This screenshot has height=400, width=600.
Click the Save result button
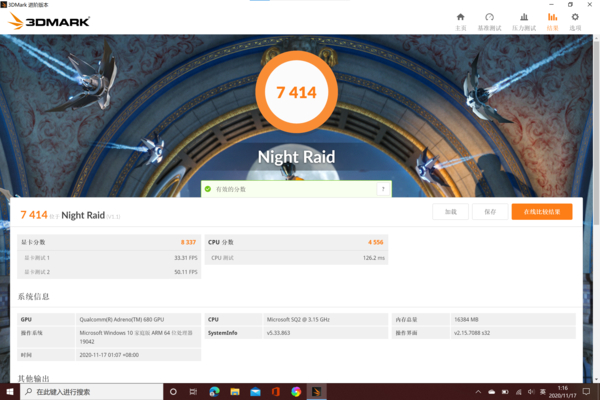[x=490, y=212]
